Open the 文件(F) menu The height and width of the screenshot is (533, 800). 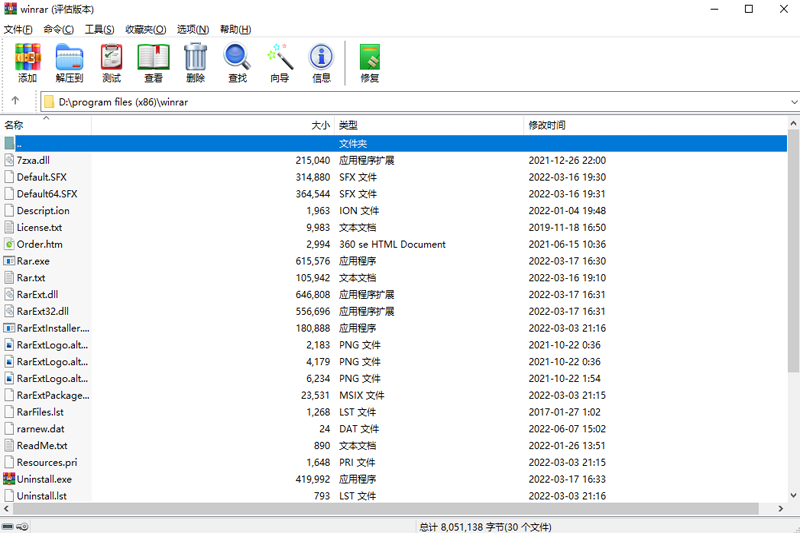pyautogui.click(x=18, y=30)
